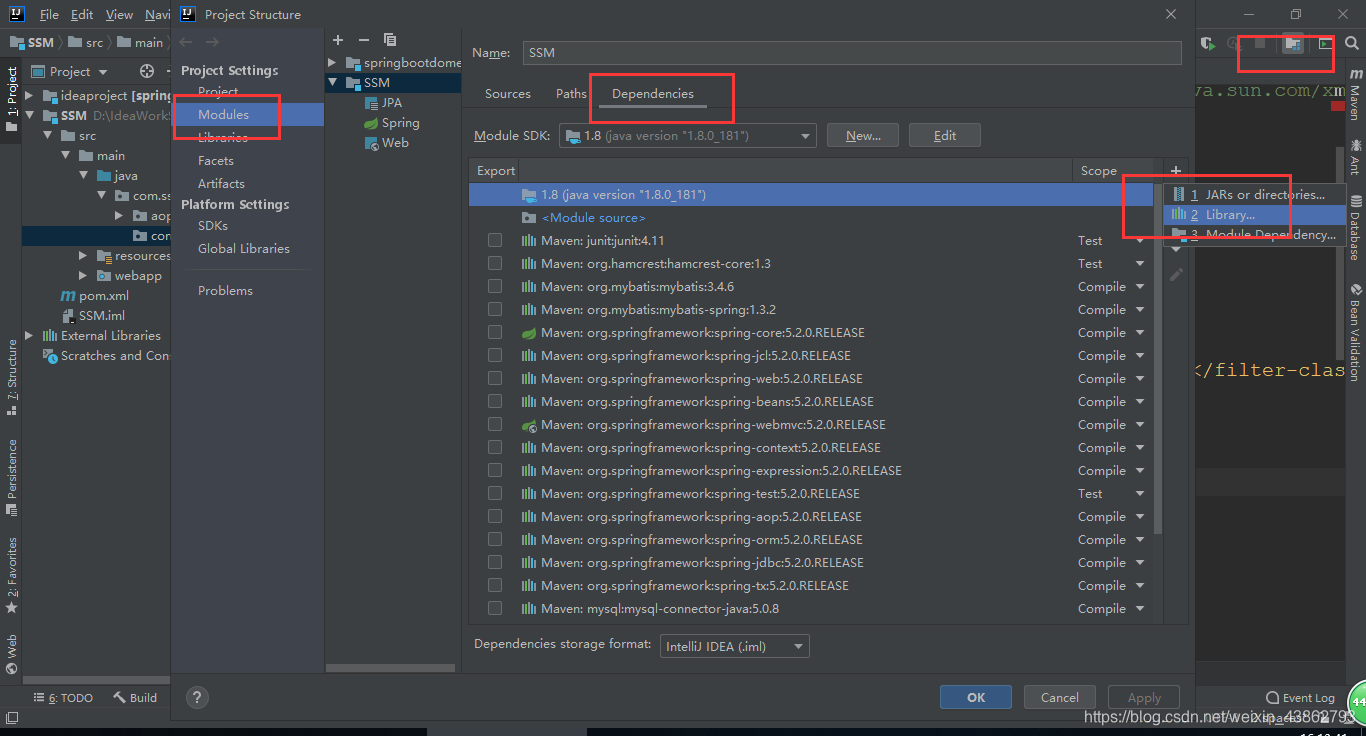Viewport: 1366px width, 736px height.
Task: Open the Module SDK dropdown
Action: coord(805,135)
